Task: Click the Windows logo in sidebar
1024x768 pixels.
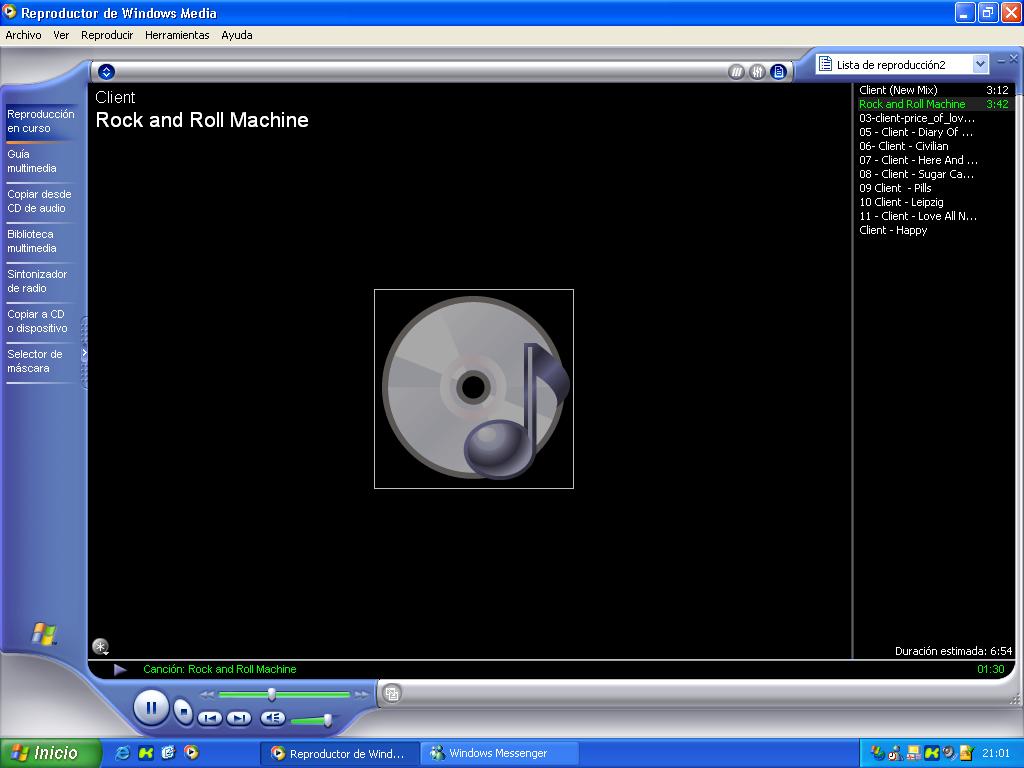Action: (x=44, y=633)
